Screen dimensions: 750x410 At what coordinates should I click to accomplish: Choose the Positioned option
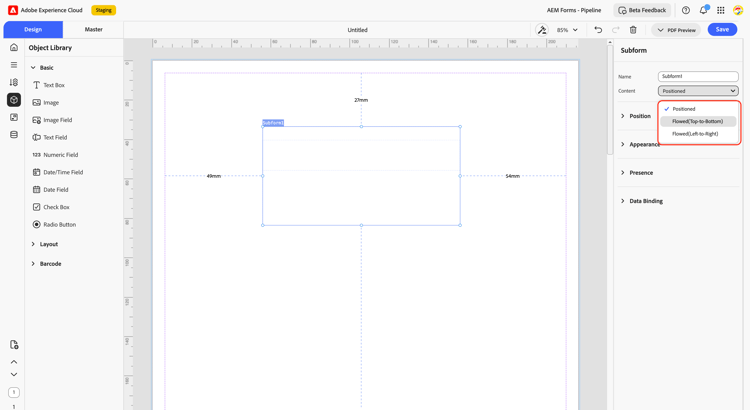click(x=698, y=109)
